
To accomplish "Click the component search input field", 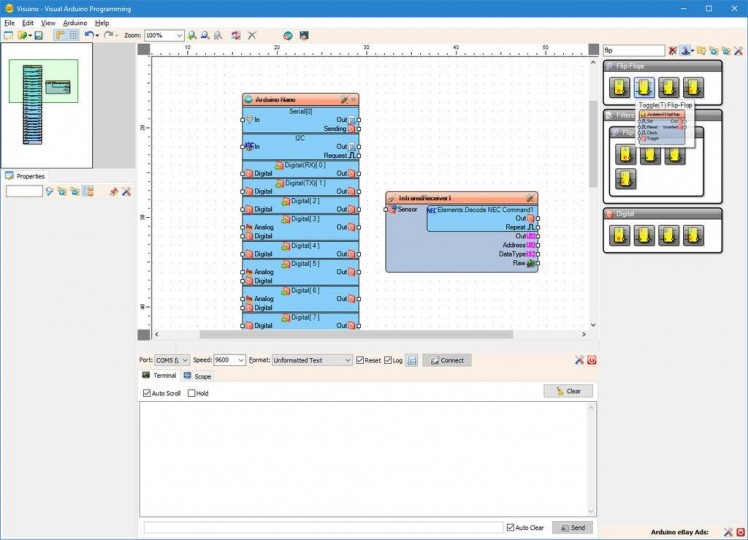I will 633,50.
